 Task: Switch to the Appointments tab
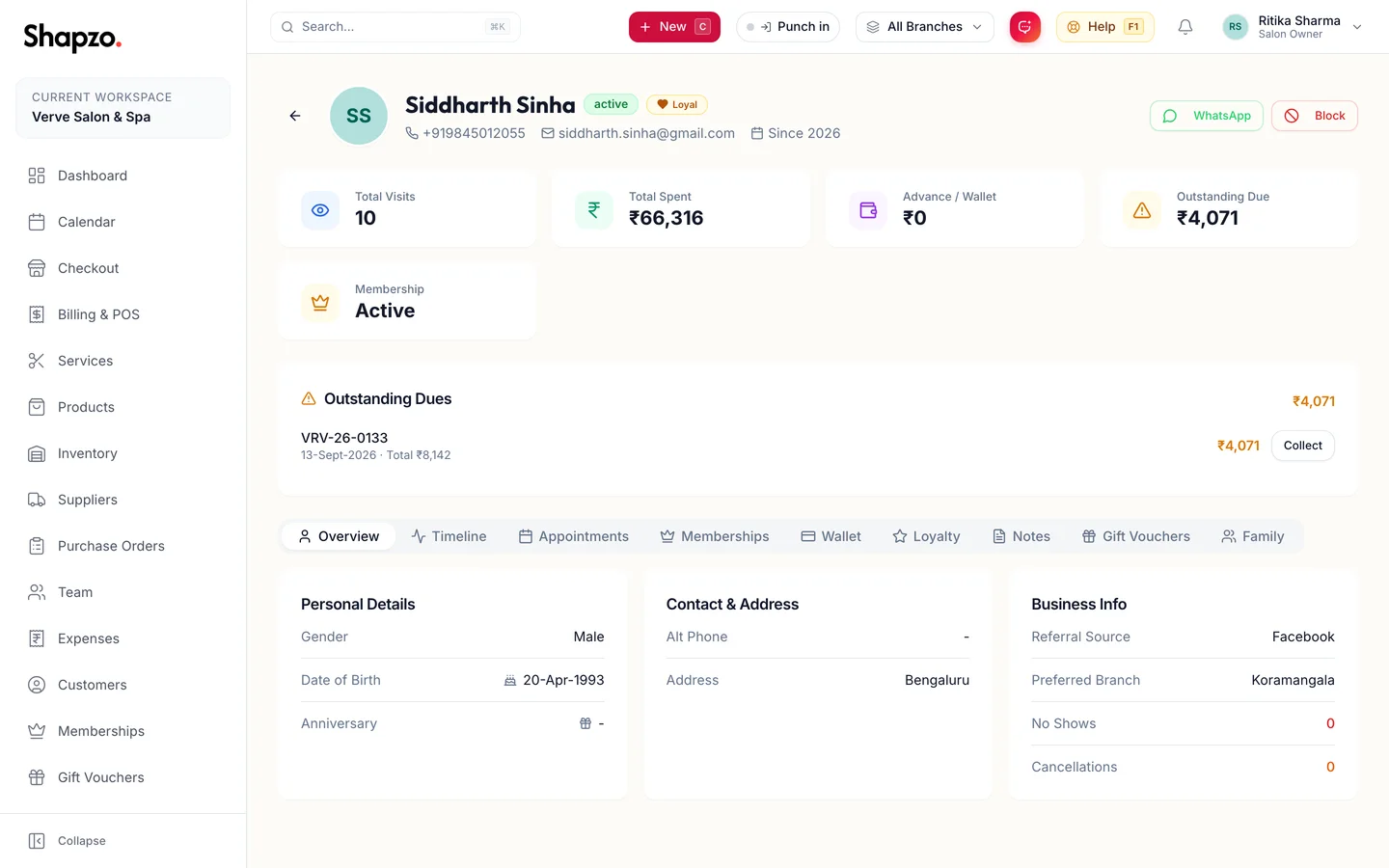tap(574, 536)
